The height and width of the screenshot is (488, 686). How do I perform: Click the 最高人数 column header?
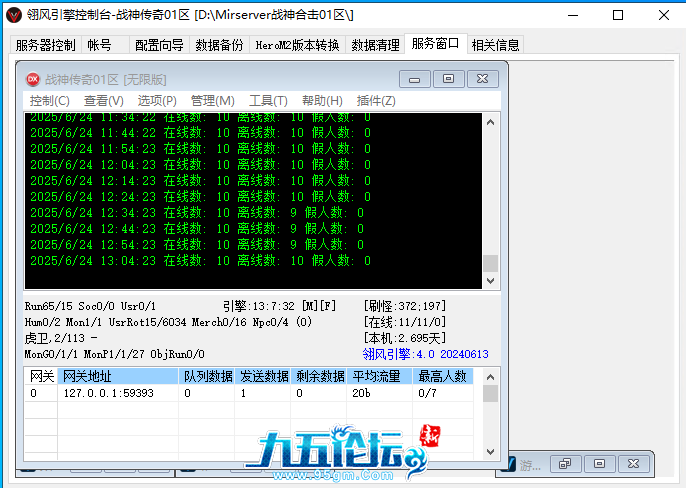coord(443,376)
